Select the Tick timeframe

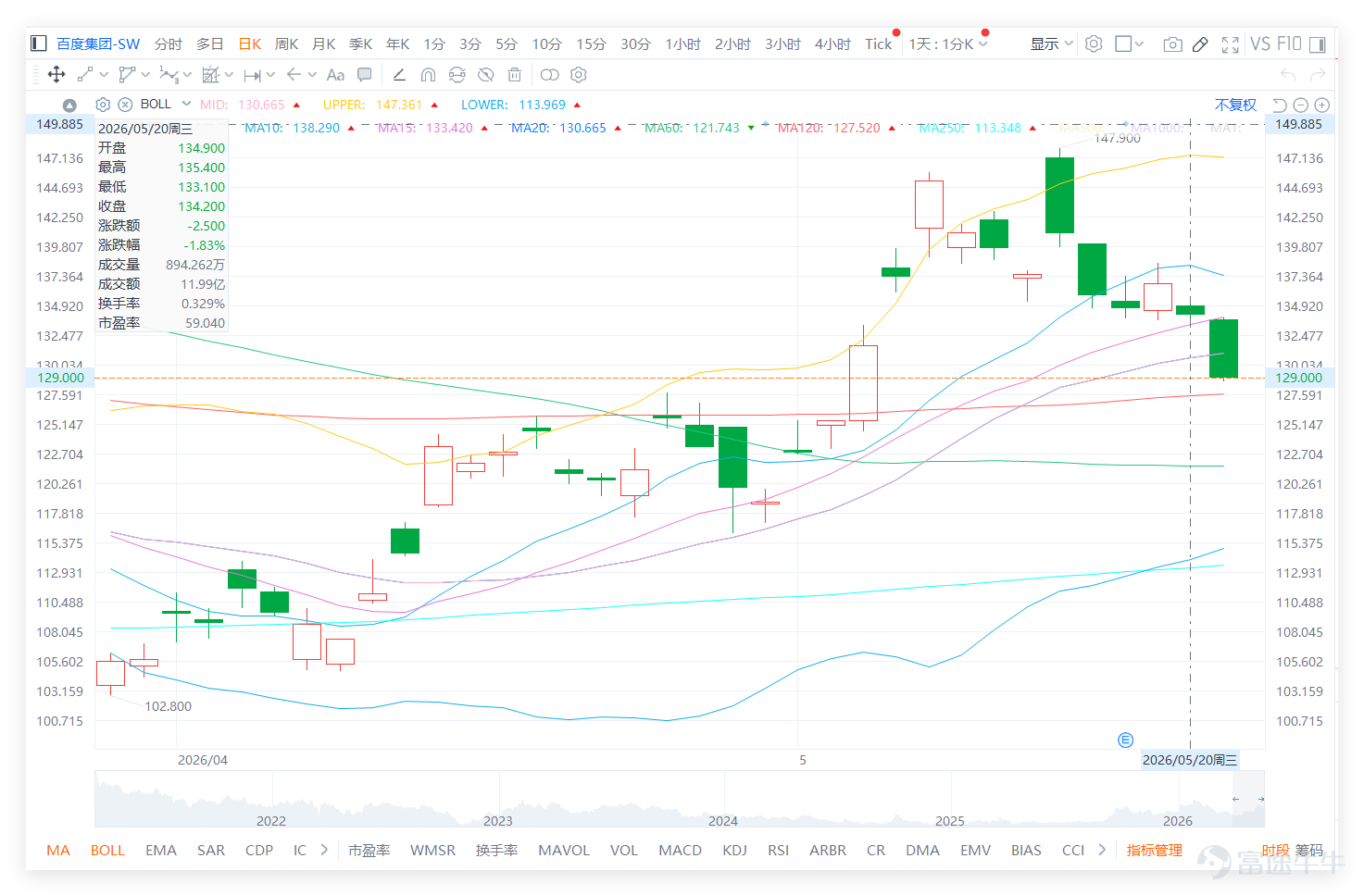point(878,44)
